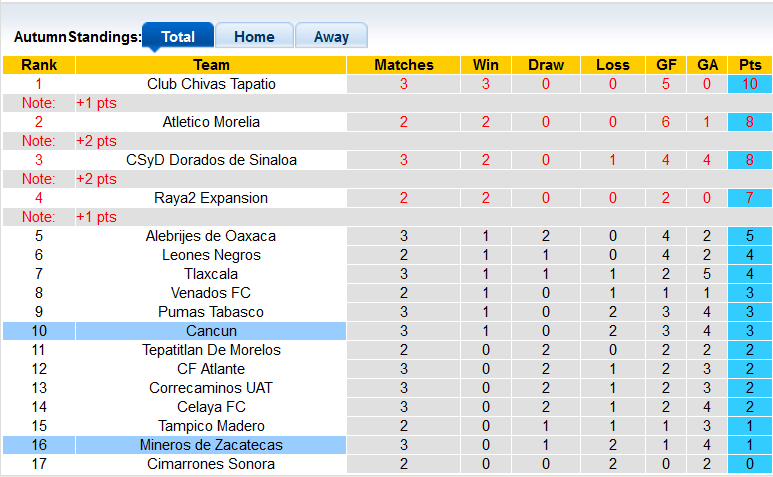Viewport: 773px width, 477px height.
Task: Open the Leones Negros team entry
Action: coord(211,255)
